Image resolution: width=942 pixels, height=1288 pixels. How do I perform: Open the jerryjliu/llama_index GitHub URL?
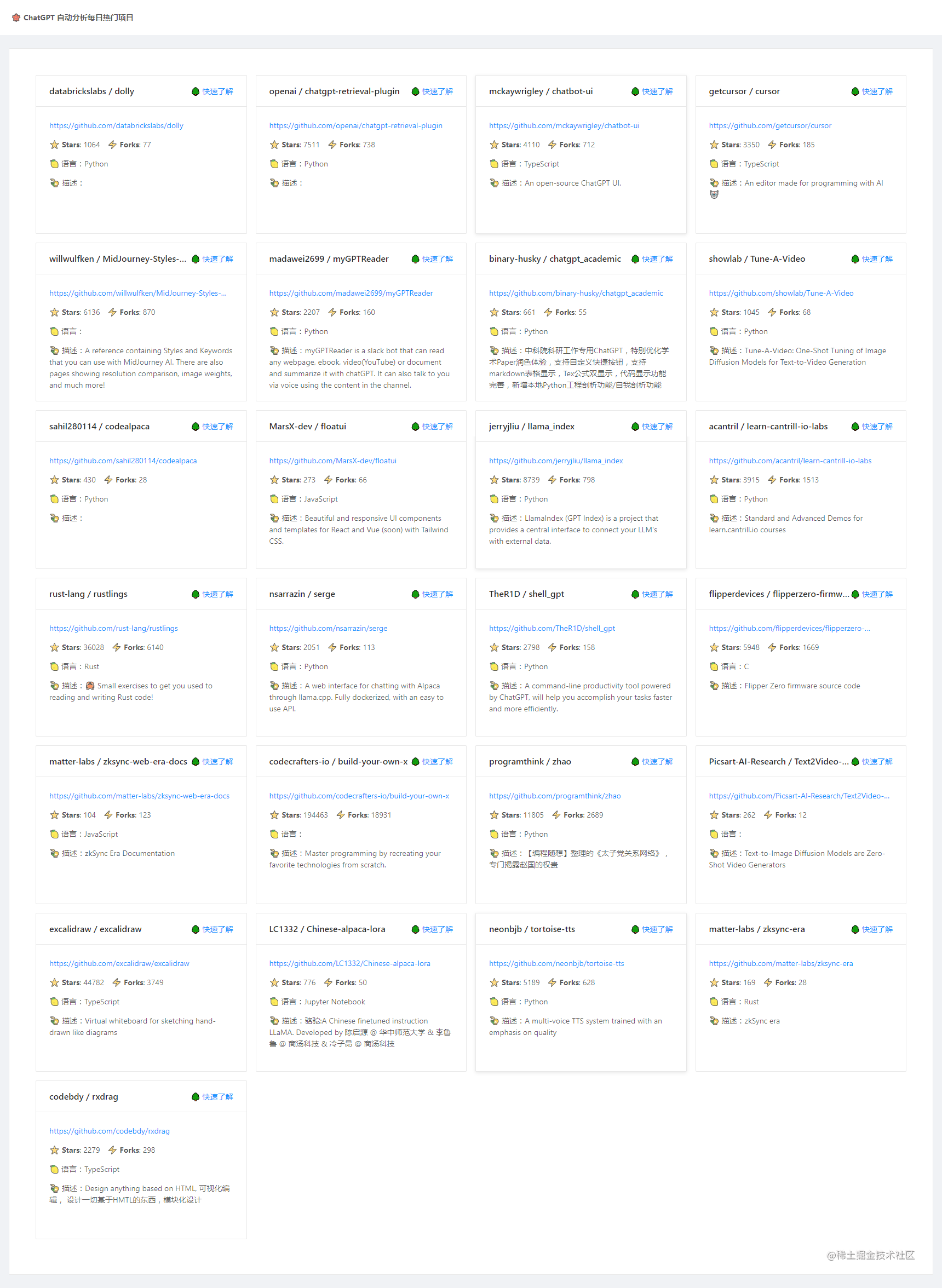(556, 461)
